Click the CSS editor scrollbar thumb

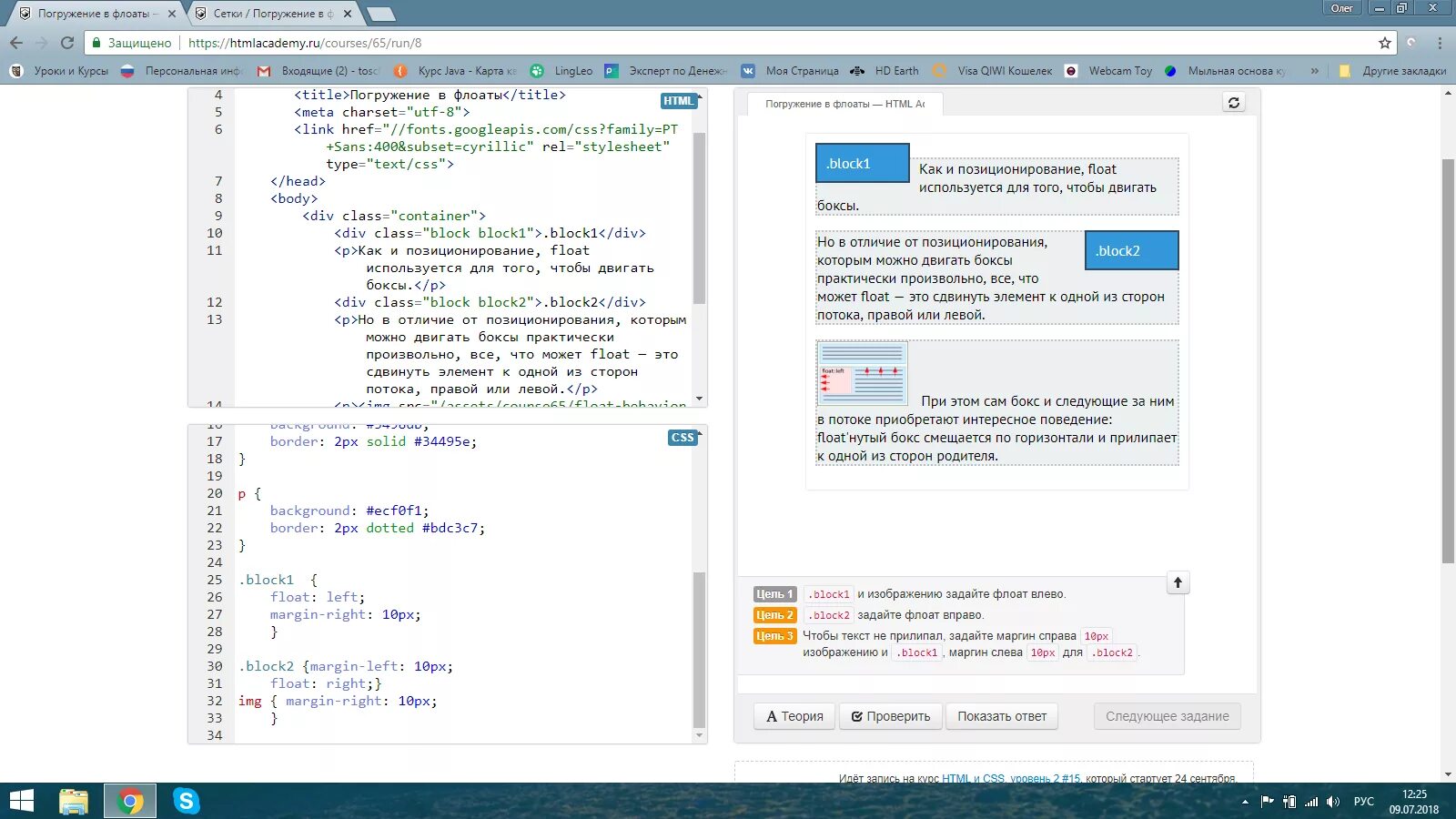pyautogui.click(x=699, y=650)
